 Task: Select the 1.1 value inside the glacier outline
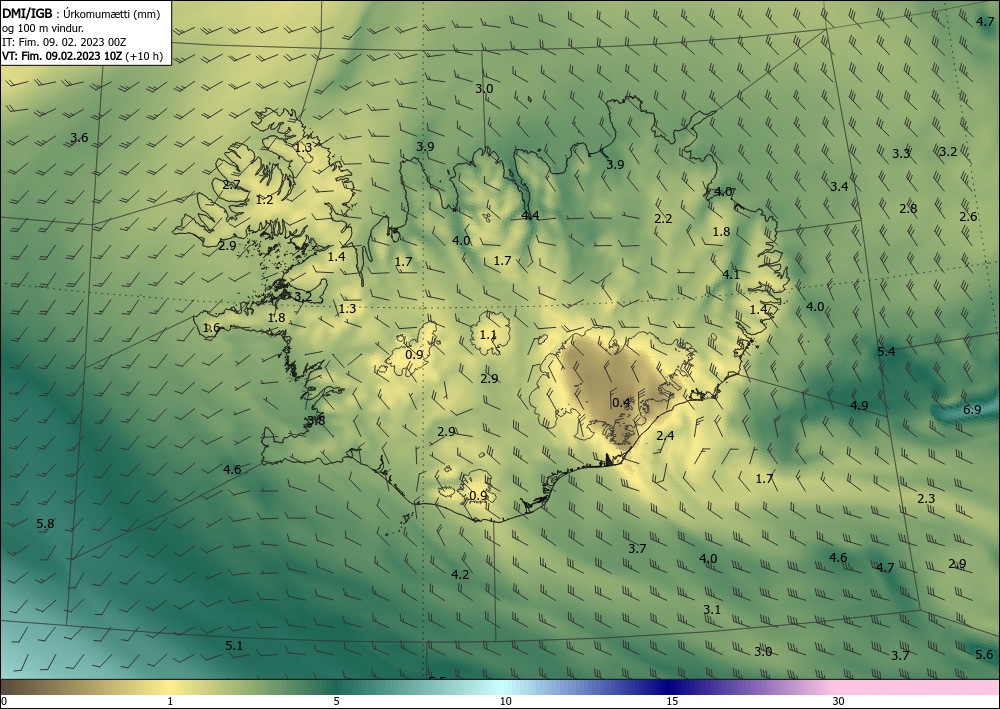488,335
